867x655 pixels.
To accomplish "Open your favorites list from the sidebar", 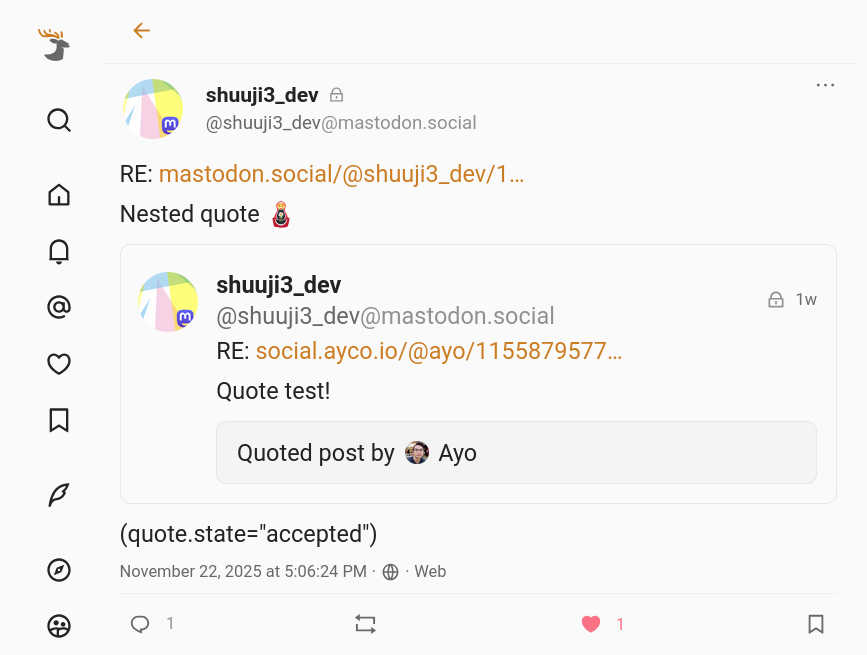I will tap(59, 364).
